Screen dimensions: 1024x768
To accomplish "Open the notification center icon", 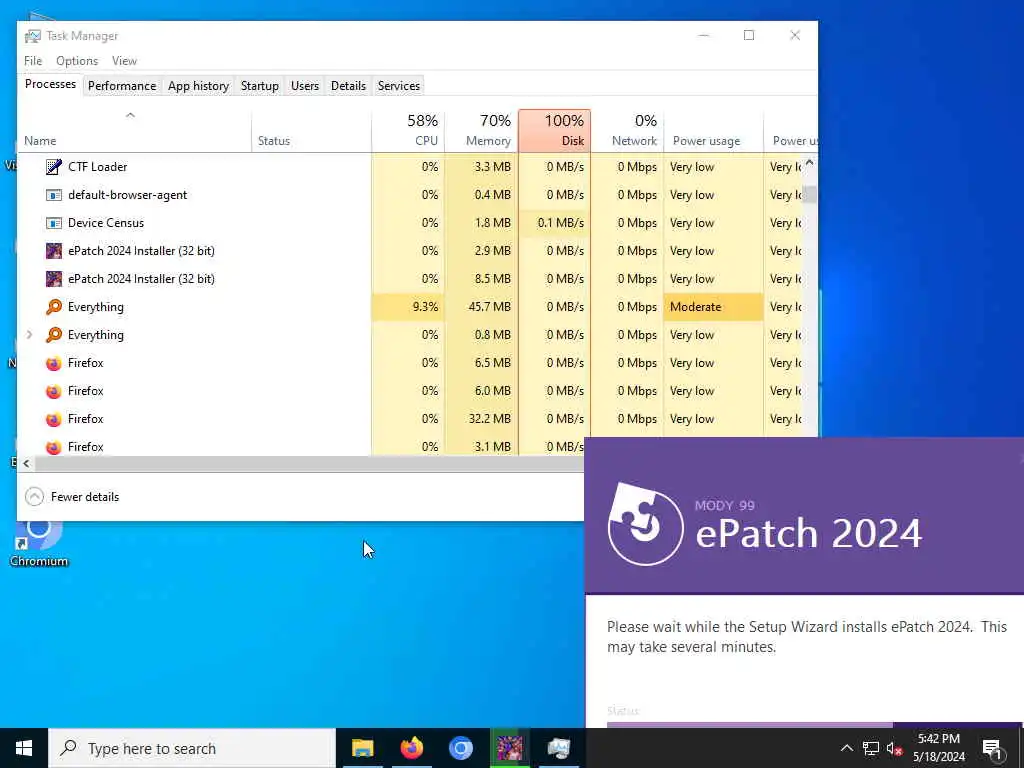I will pos(991,749).
